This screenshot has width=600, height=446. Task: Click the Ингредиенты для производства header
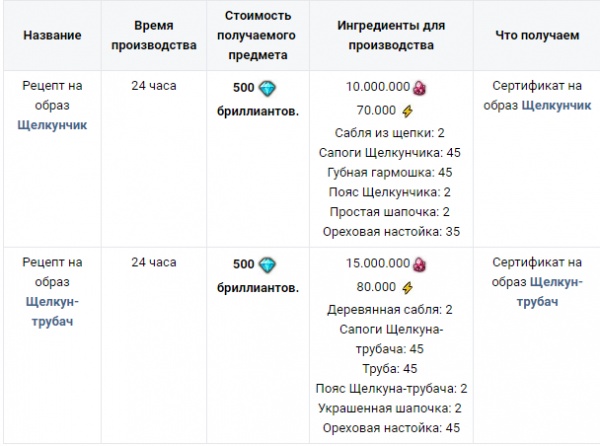390,35
